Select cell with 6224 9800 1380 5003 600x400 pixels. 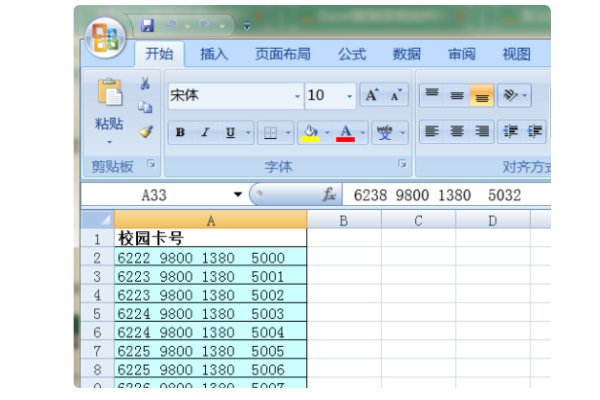(x=210, y=313)
